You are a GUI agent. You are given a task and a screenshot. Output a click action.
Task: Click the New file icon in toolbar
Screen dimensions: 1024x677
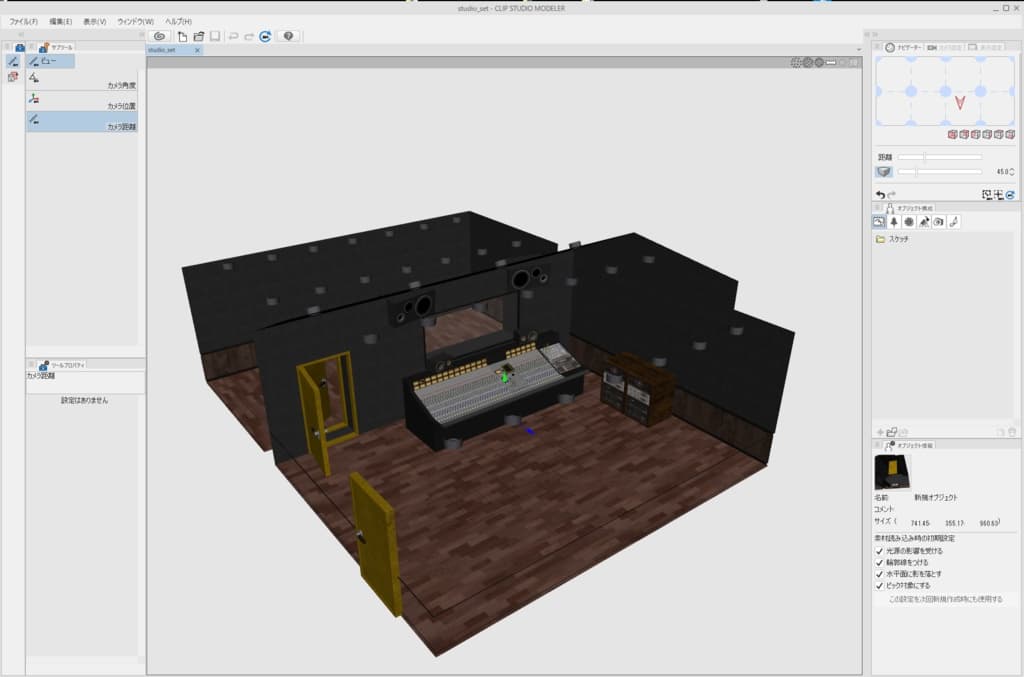tap(183, 36)
